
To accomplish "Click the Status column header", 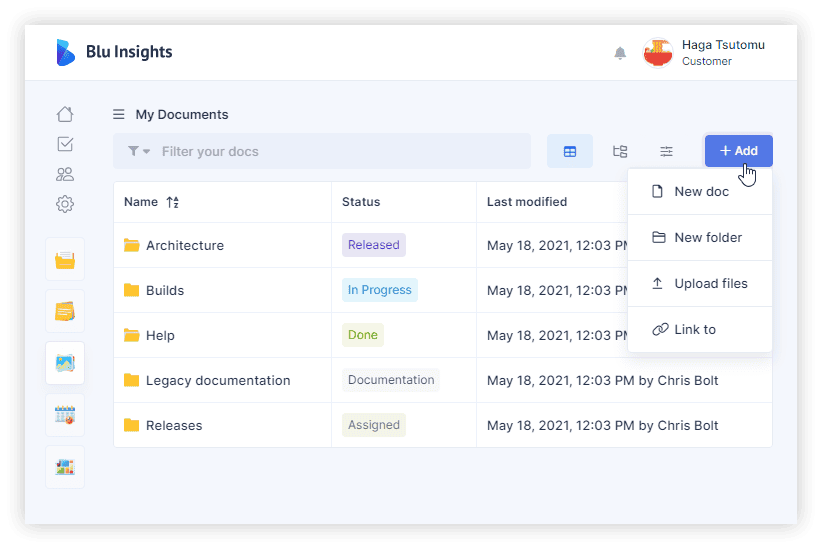I will pyautogui.click(x=361, y=202).
